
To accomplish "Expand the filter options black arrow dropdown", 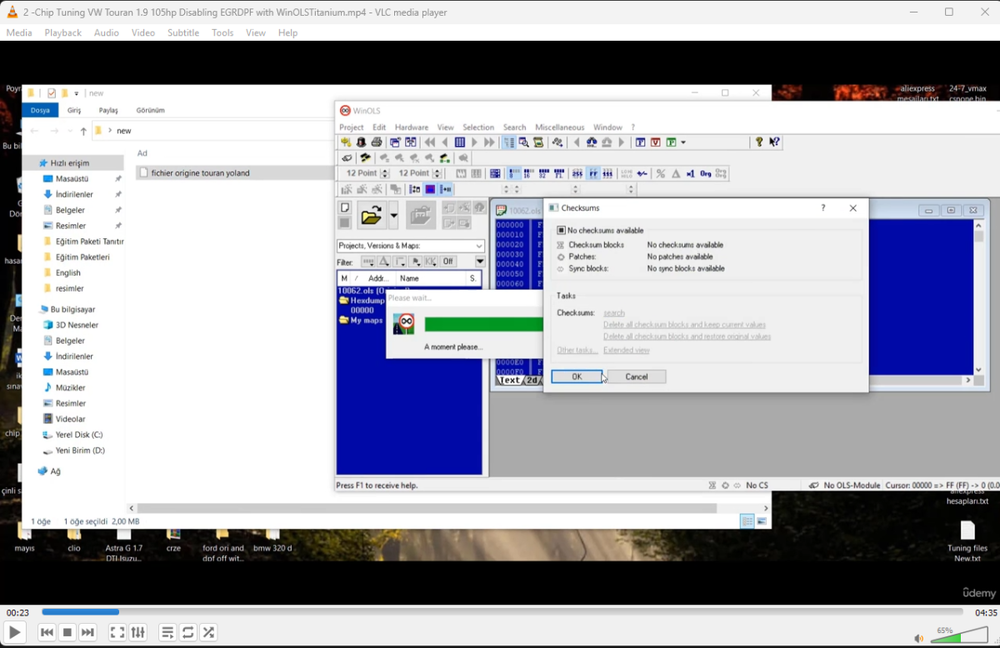I will click(x=479, y=261).
